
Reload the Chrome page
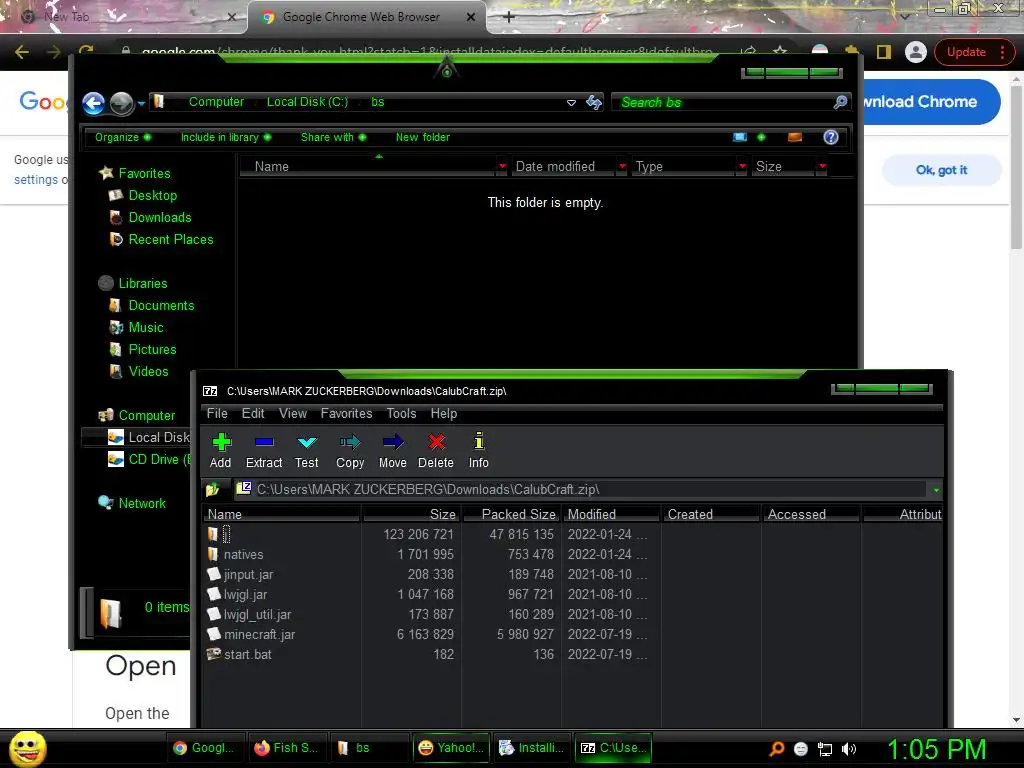coord(86,52)
